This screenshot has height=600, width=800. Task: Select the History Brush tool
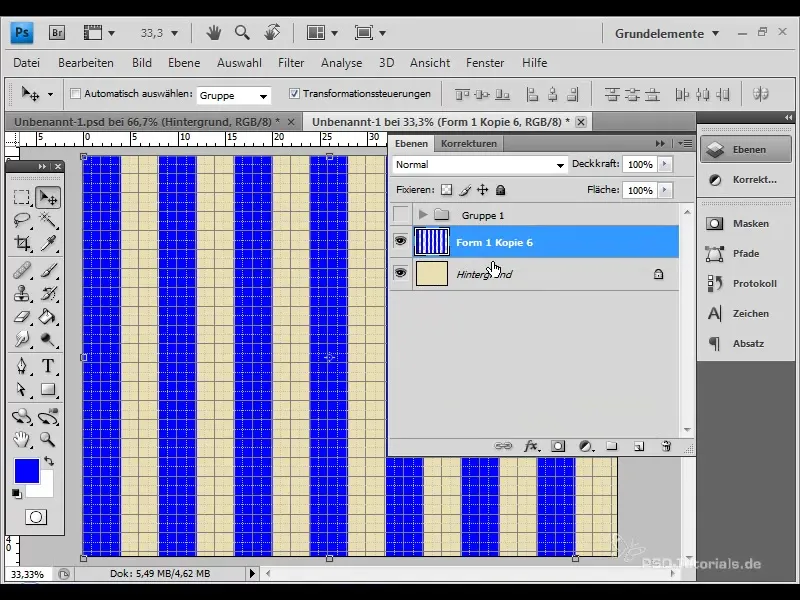[48, 293]
